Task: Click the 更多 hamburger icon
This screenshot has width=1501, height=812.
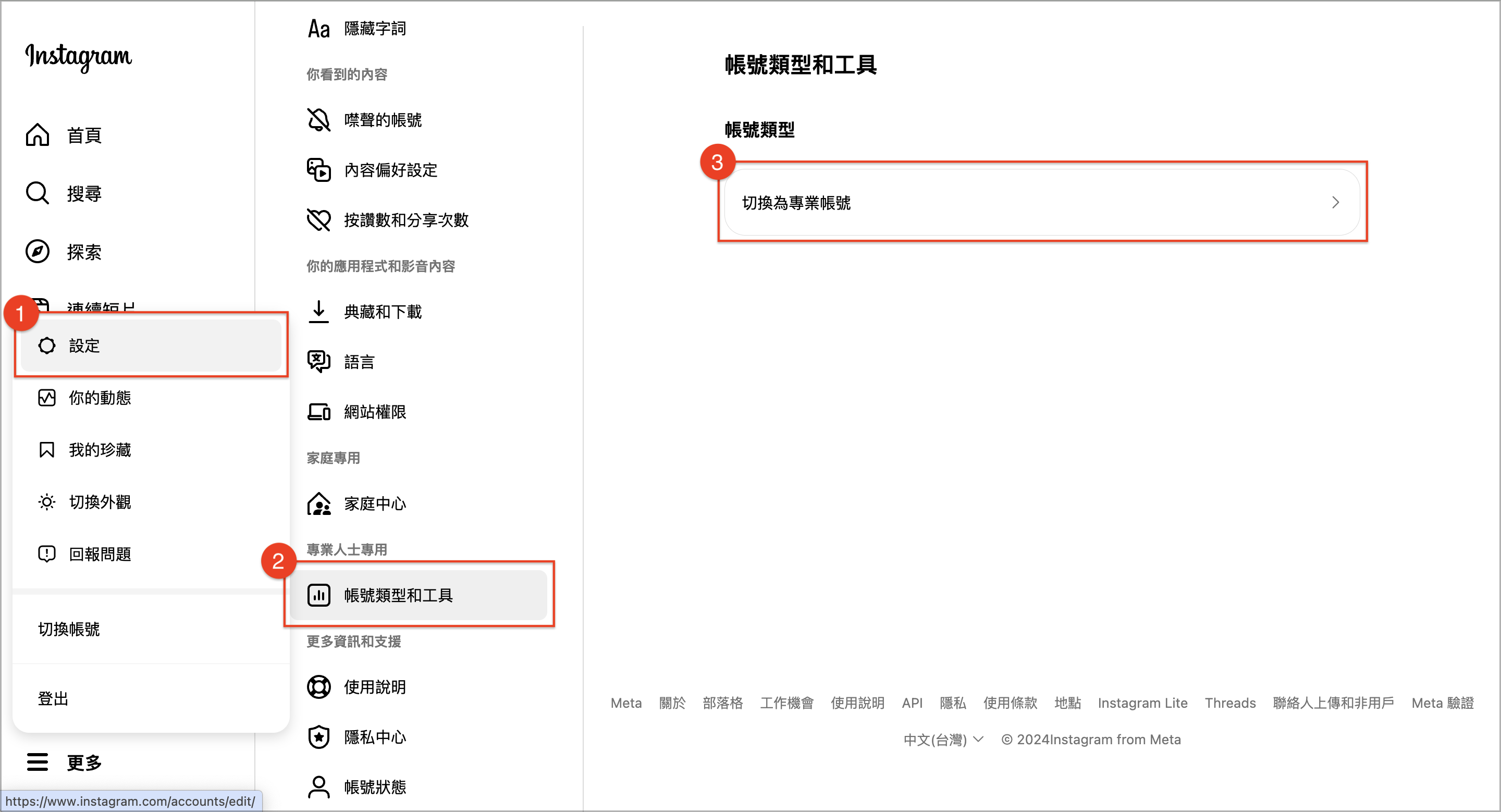Action: point(38,762)
